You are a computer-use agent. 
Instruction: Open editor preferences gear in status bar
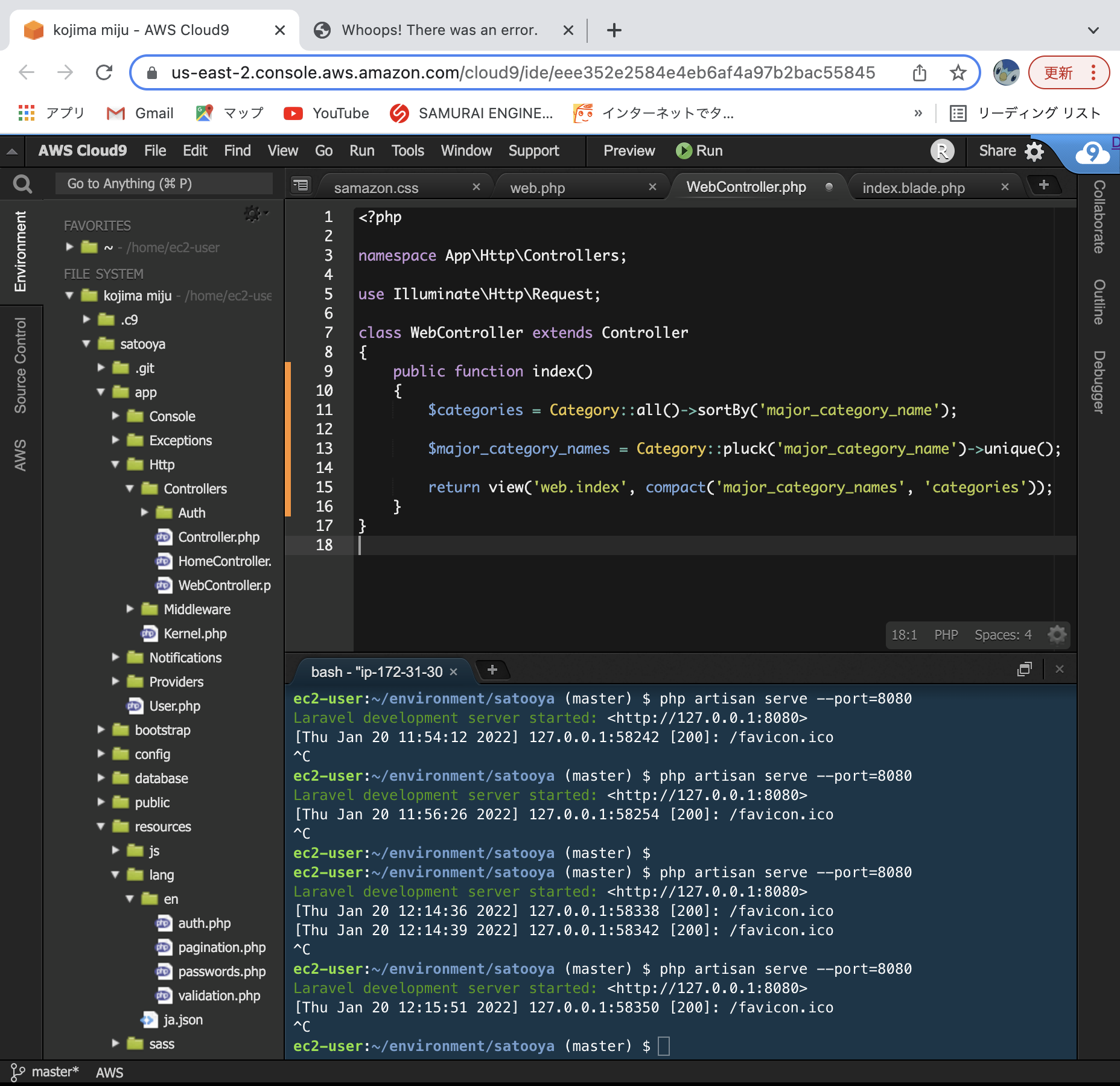click(x=1057, y=635)
